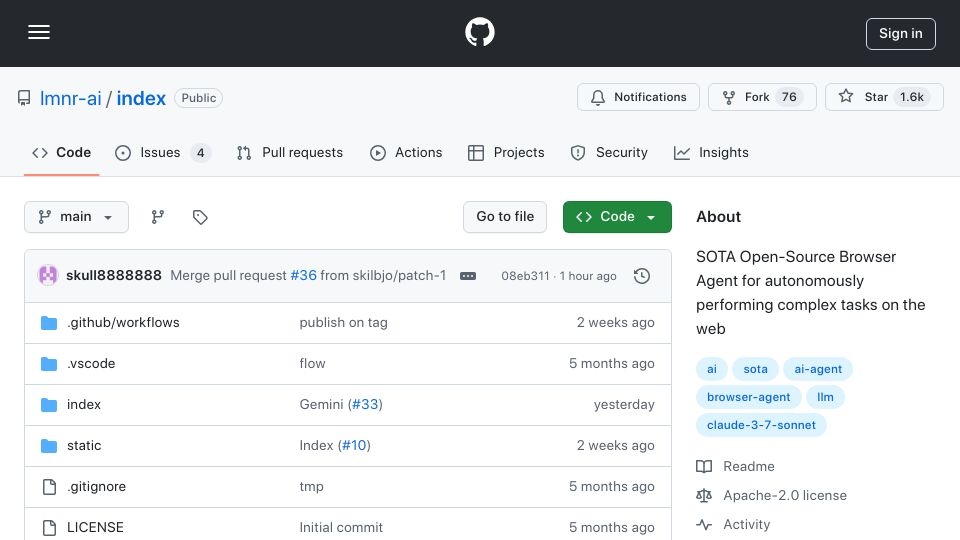The width and height of the screenshot is (960, 540).
Task: Open the #33 pull request link
Action: (366, 405)
